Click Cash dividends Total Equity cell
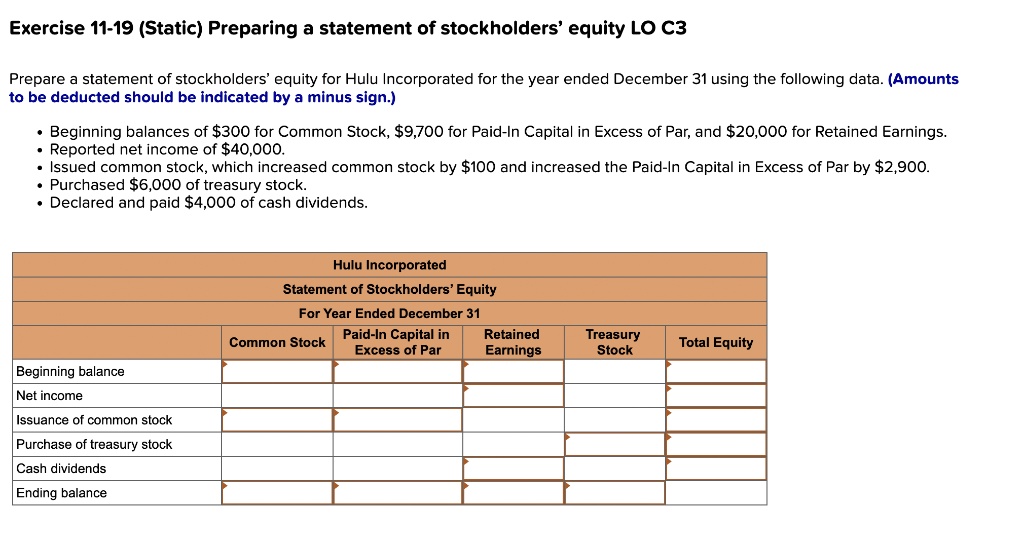This screenshot has height=547, width=1024. (716, 469)
